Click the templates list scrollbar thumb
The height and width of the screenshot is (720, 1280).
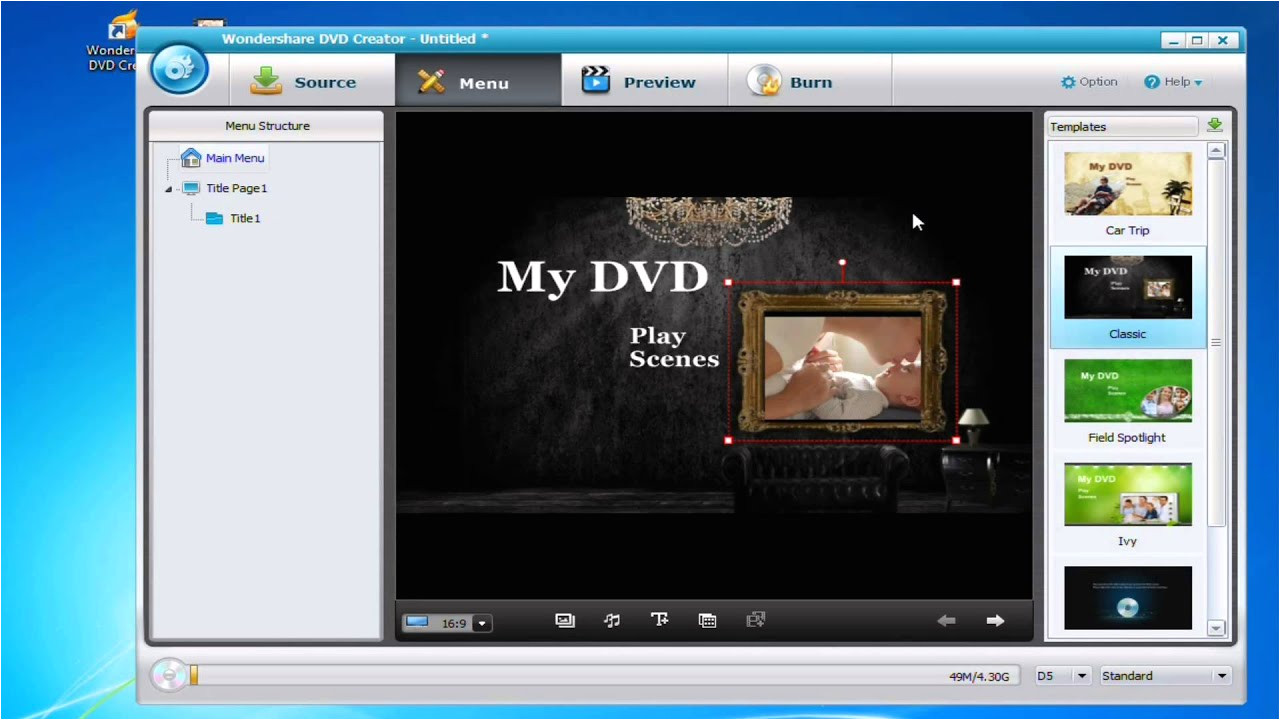tap(1216, 342)
